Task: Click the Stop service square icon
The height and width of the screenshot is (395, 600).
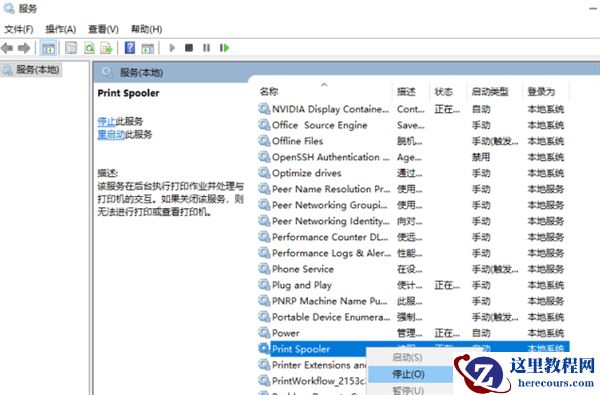Action: 189,48
